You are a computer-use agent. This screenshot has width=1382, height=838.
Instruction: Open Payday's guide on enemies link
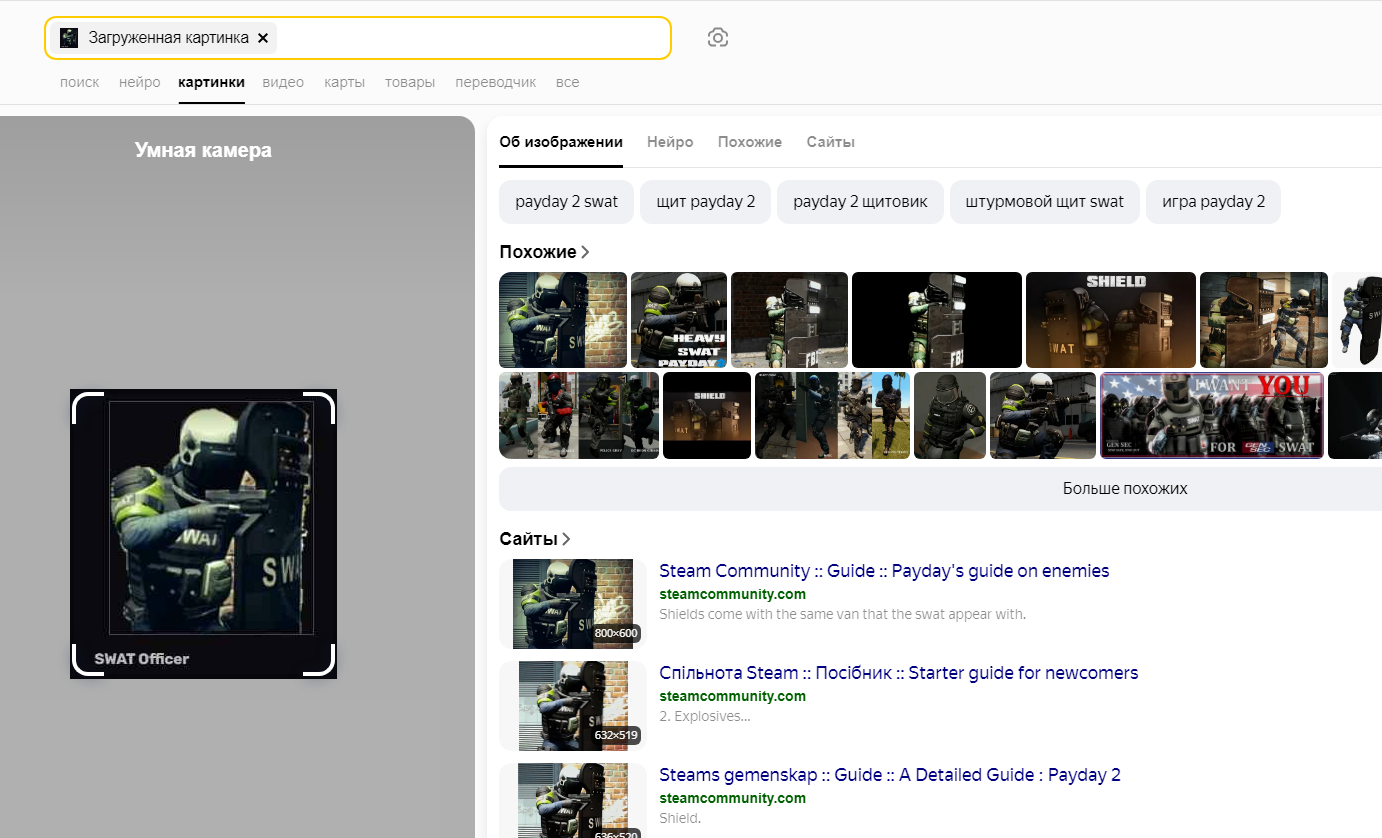[x=884, y=571]
